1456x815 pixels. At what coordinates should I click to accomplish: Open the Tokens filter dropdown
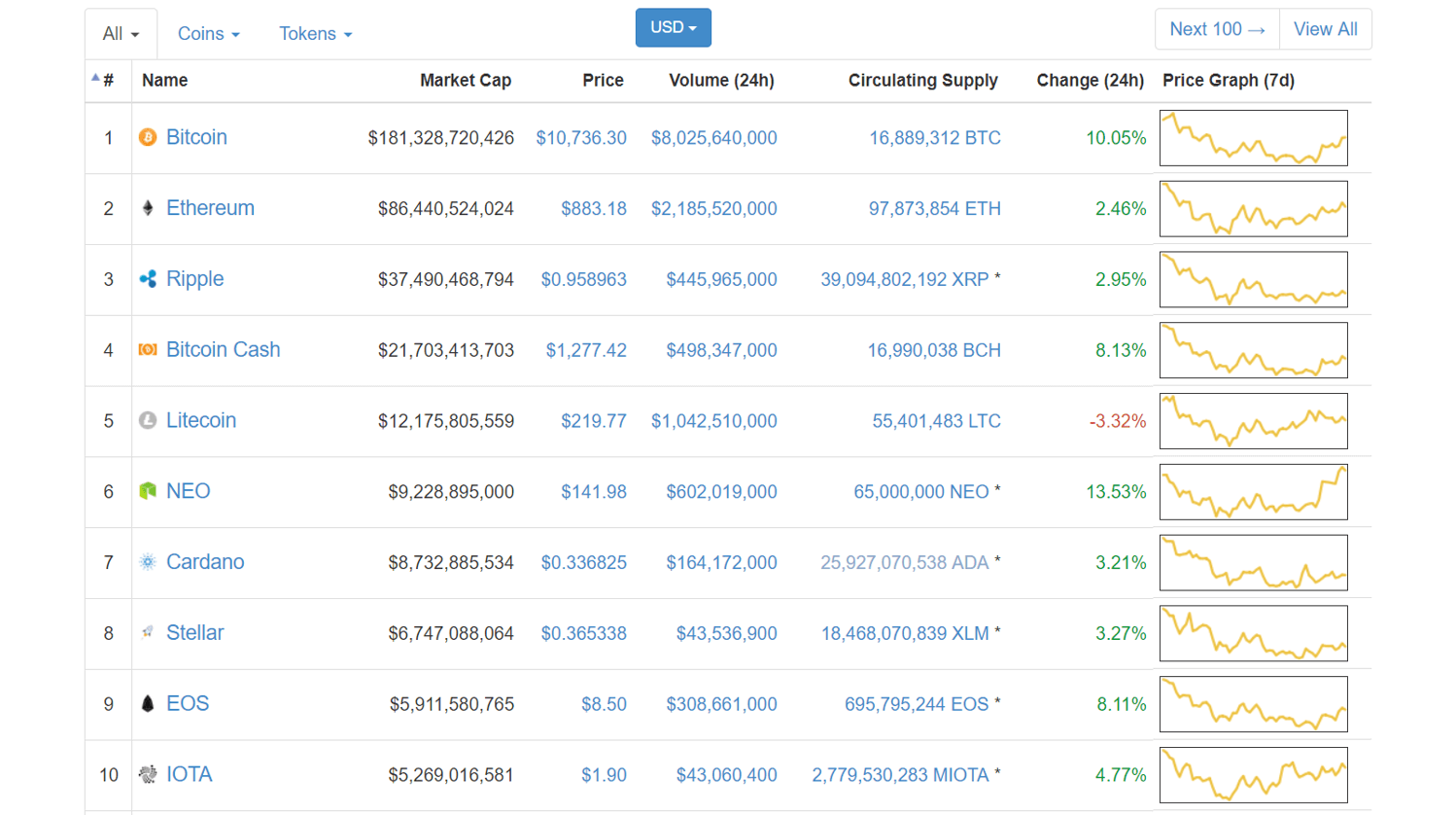pos(316,34)
